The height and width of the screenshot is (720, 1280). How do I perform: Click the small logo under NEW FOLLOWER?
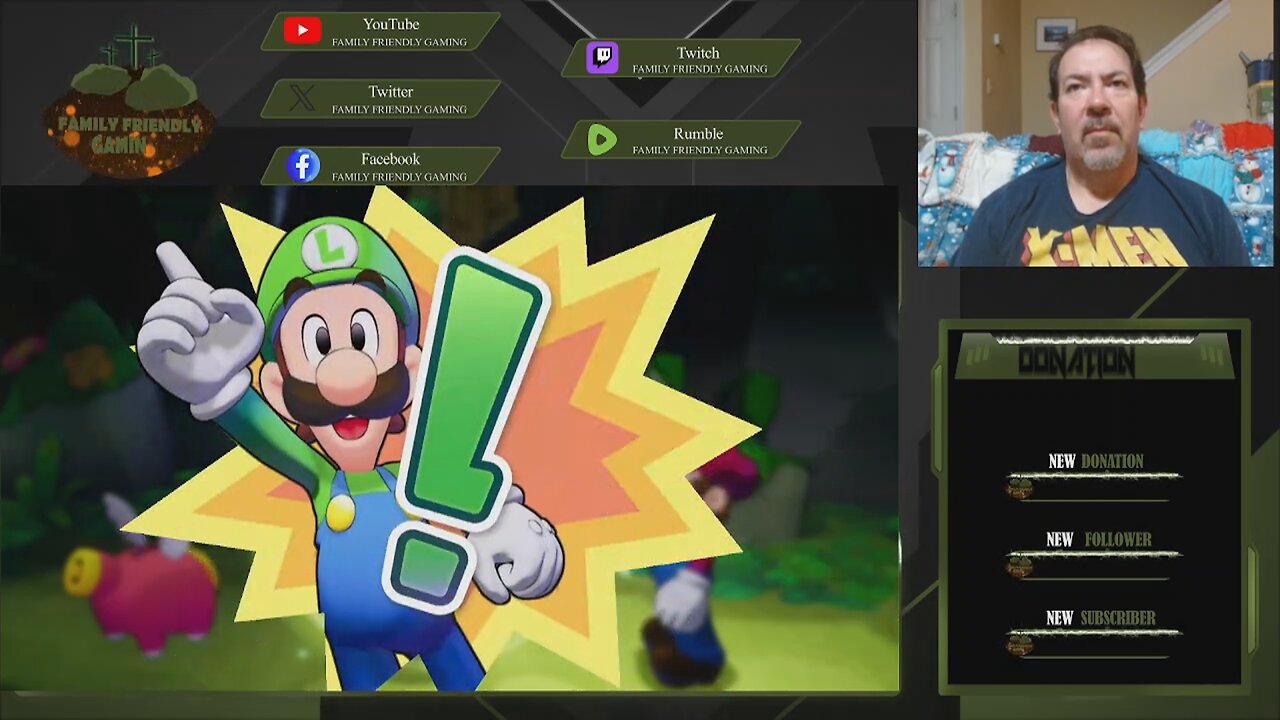pos(1019,567)
